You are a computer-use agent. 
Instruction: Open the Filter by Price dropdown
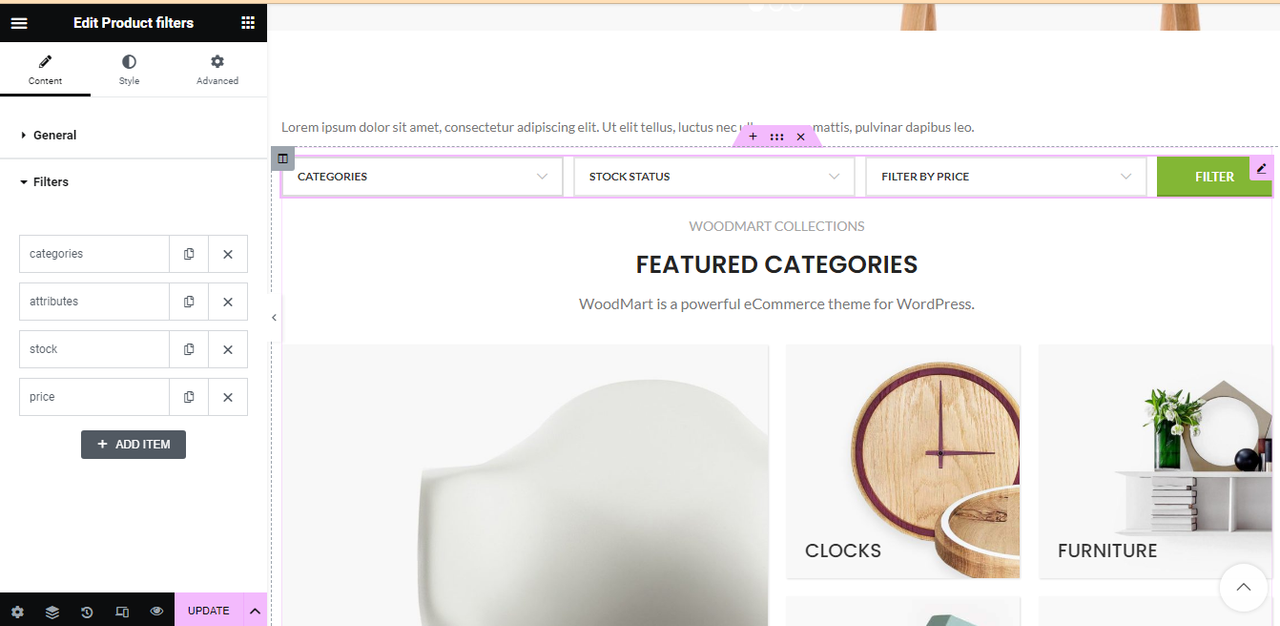1006,176
